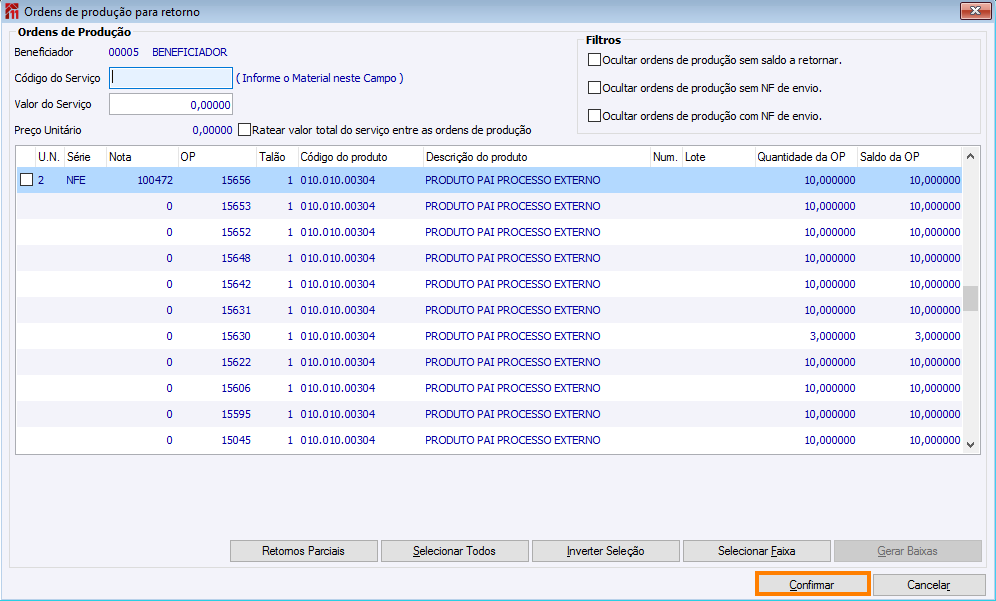The width and height of the screenshot is (996, 601).
Task: Tick the checkbox on OP 15656 row
Action: 26,180
